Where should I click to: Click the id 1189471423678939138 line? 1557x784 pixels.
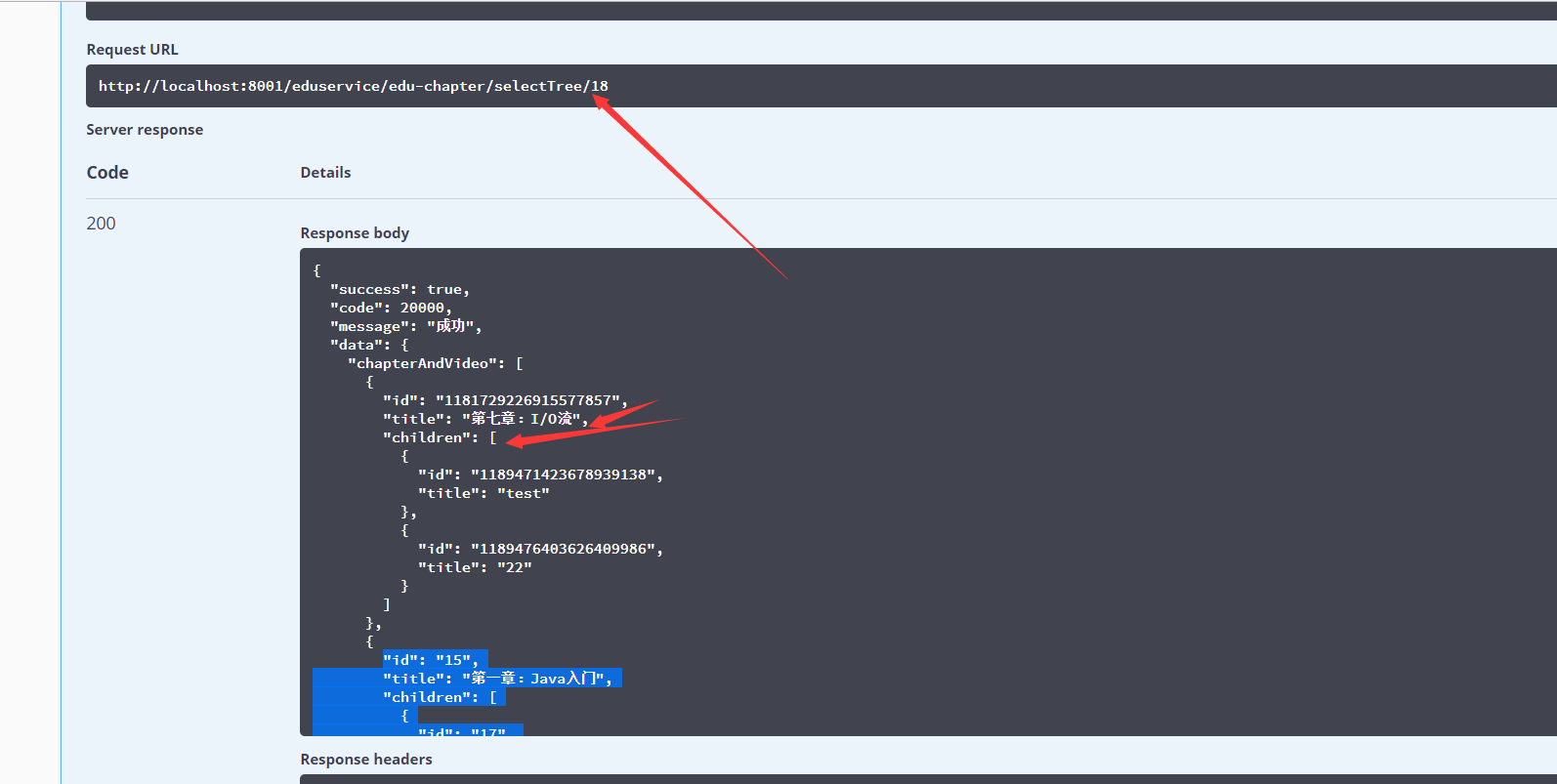(540, 475)
